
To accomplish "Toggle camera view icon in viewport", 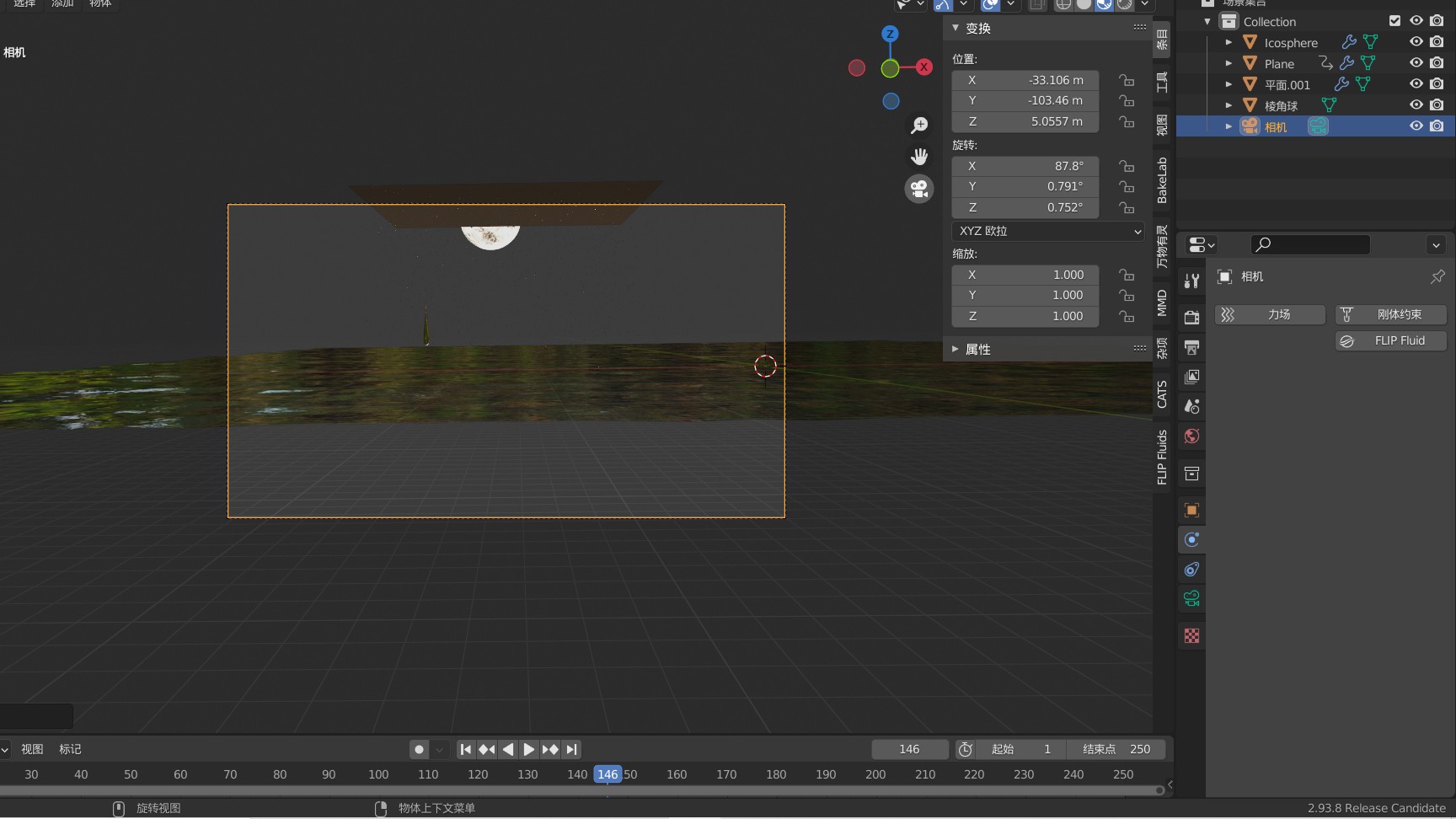I will 919,189.
